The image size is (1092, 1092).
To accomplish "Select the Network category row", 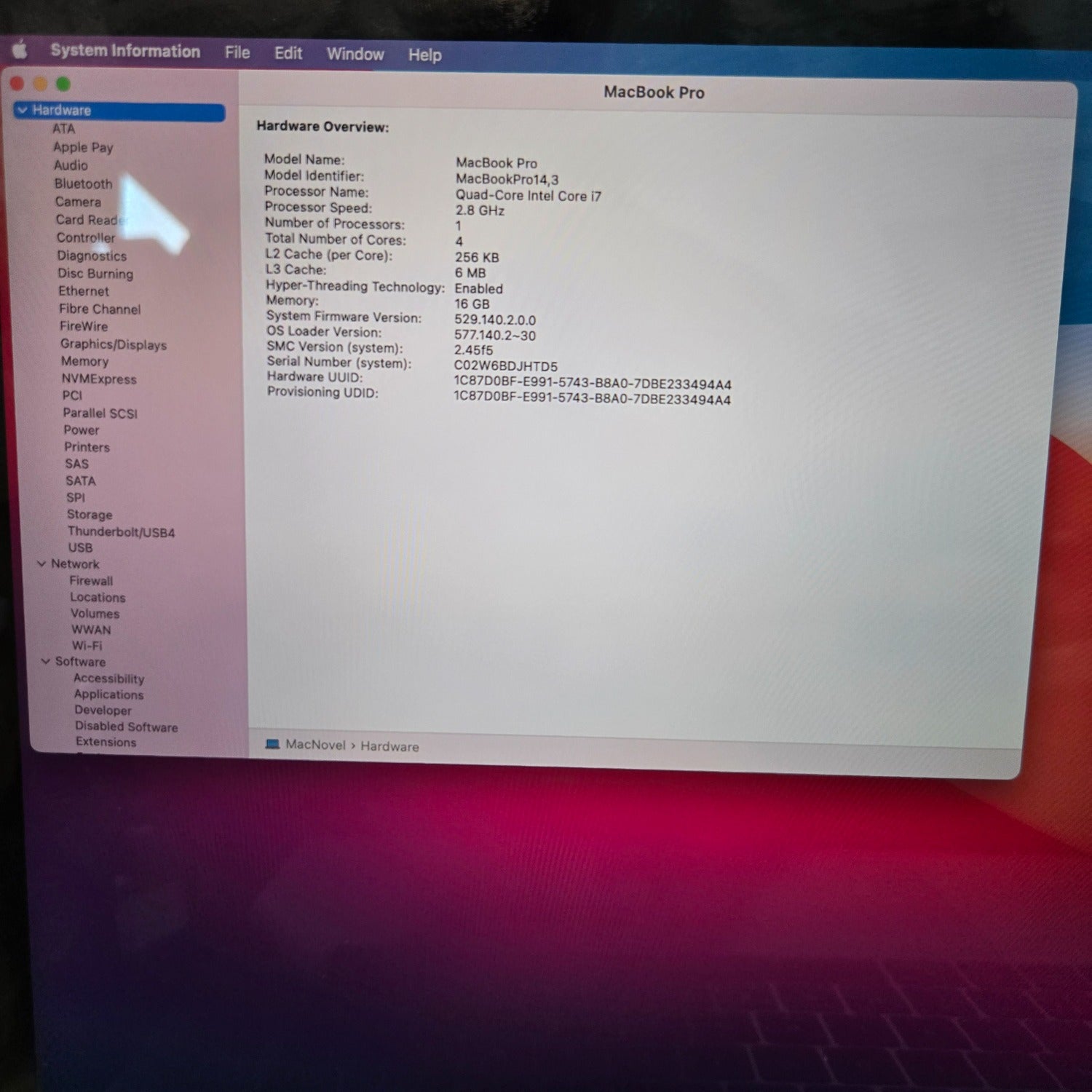I will click(x=75, y=563).
